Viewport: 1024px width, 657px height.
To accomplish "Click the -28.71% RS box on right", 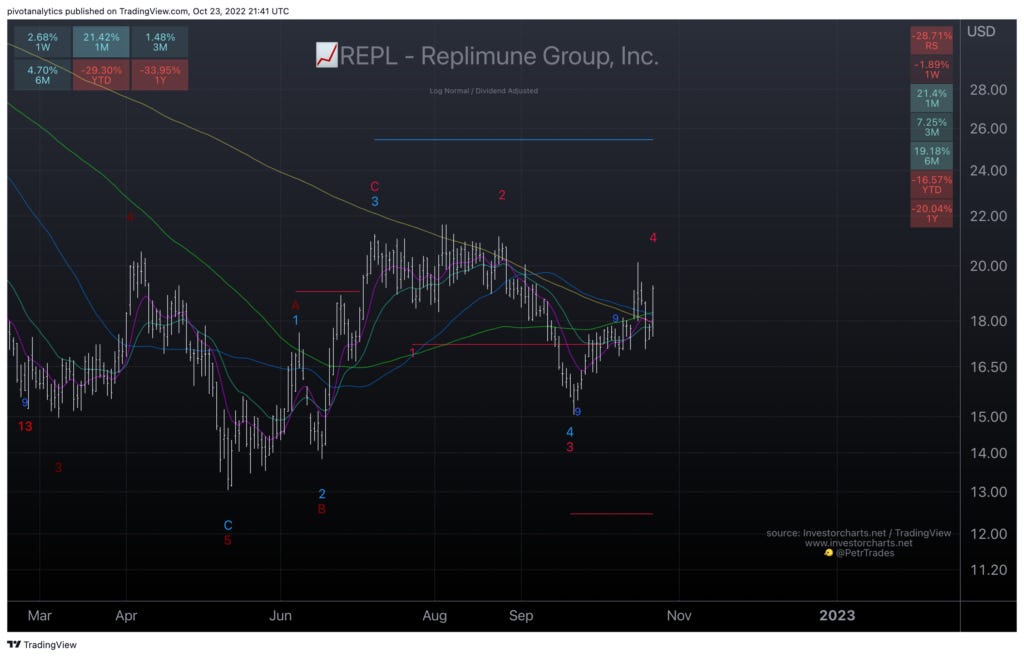I will click(x=931, y=40).
